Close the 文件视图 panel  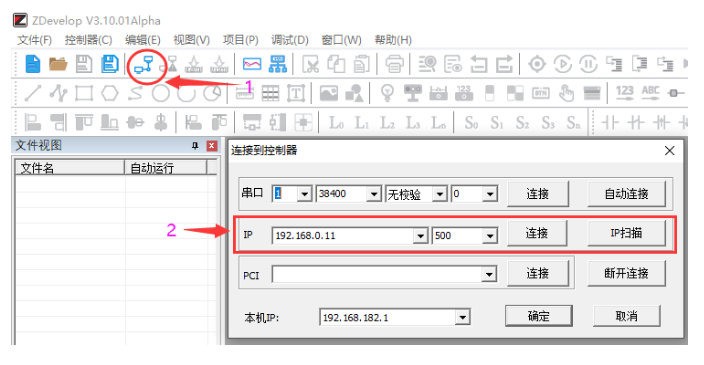tap(211, 146)
